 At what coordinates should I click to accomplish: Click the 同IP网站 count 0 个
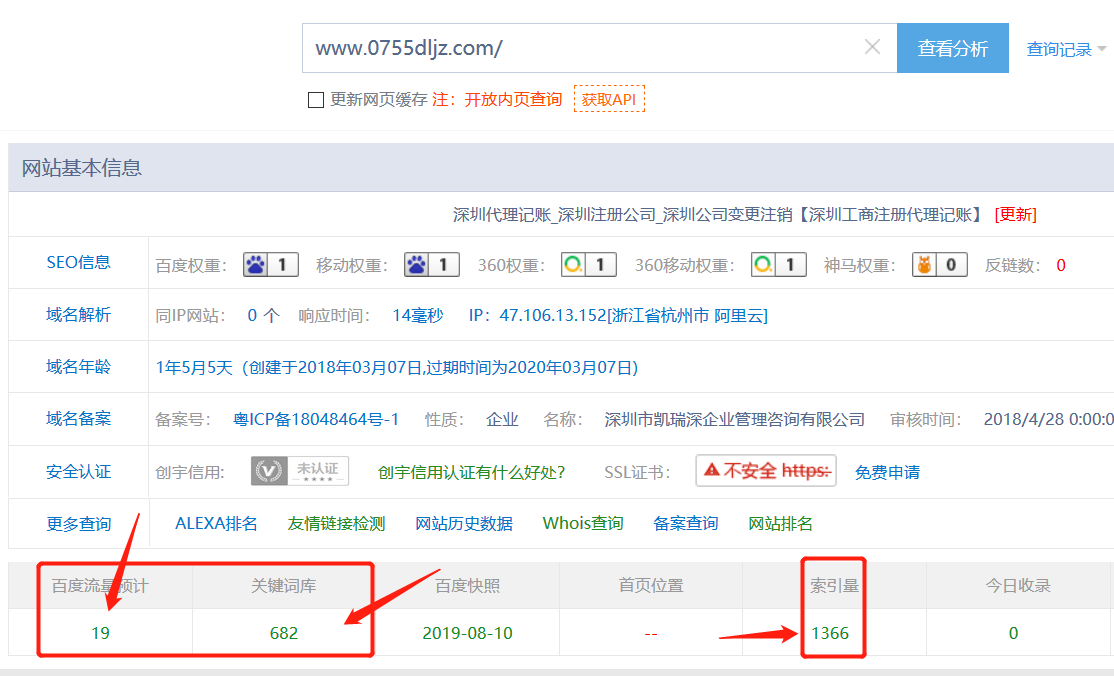pos(264,316)
